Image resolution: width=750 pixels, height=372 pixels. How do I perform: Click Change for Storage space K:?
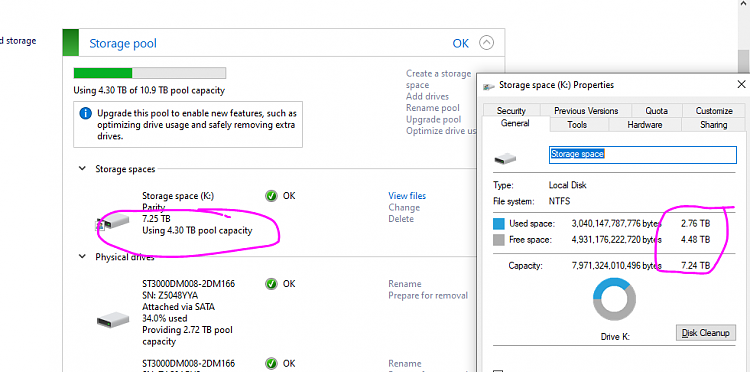click(404, 207)
